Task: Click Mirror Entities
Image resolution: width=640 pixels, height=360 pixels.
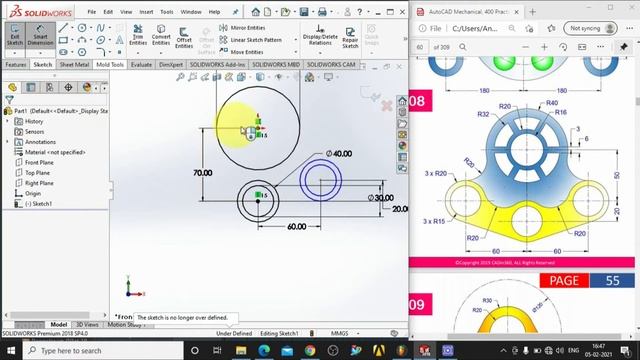Action: (x=242, y=28)
